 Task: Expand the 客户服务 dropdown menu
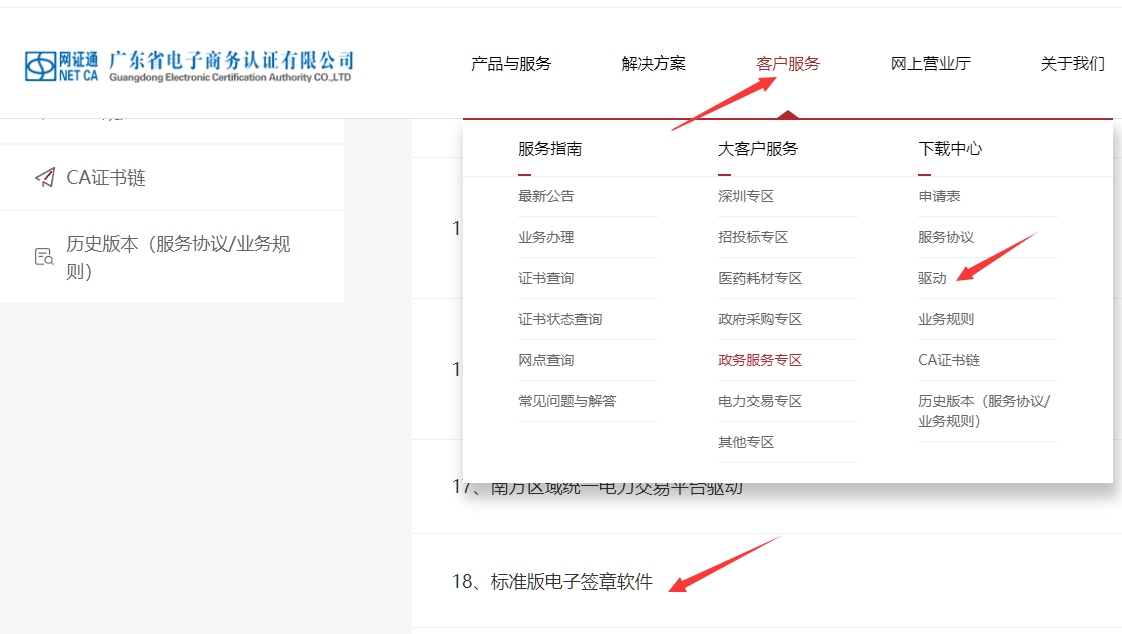point(788,64)
